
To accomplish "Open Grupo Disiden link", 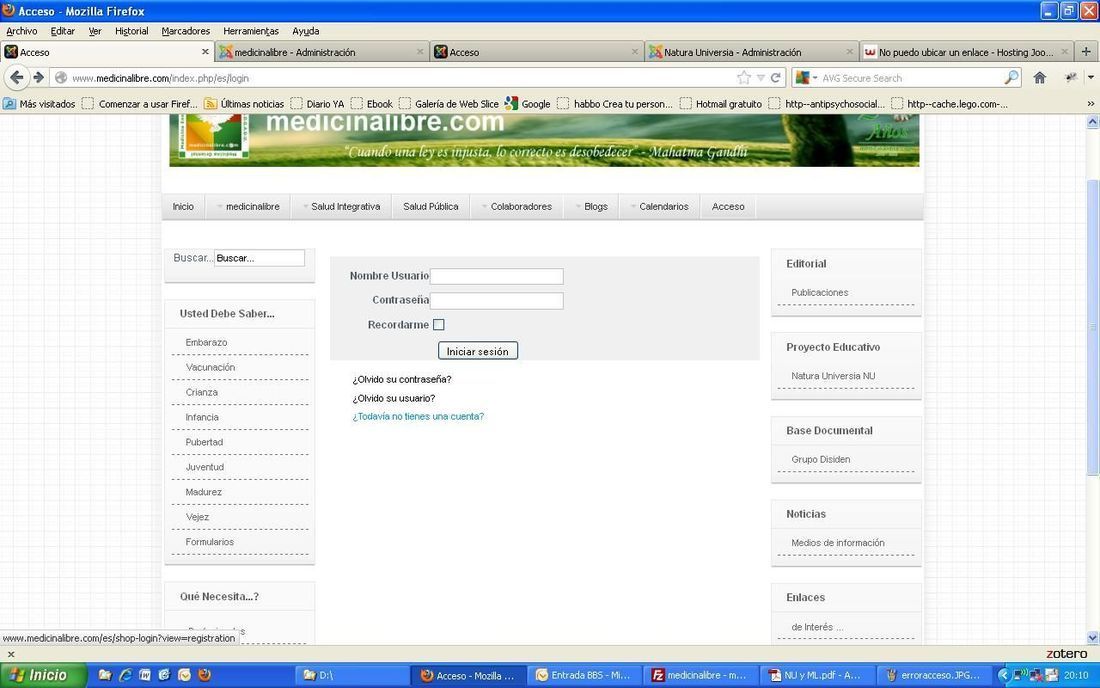I will point(821,459).
